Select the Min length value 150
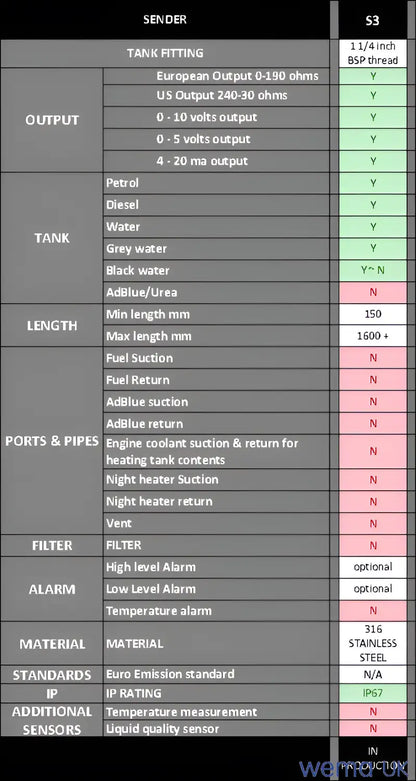 coord(373,314)
